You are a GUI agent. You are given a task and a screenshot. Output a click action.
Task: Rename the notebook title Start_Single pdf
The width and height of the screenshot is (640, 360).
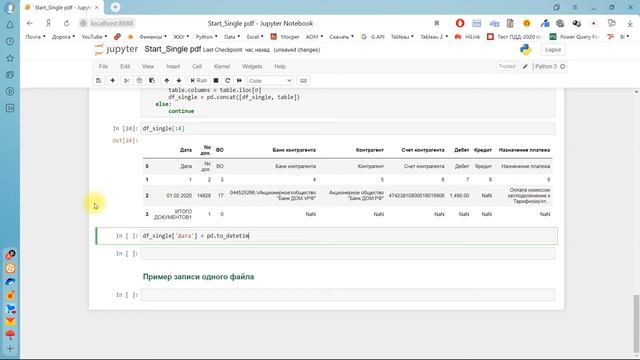click(173, 49)
